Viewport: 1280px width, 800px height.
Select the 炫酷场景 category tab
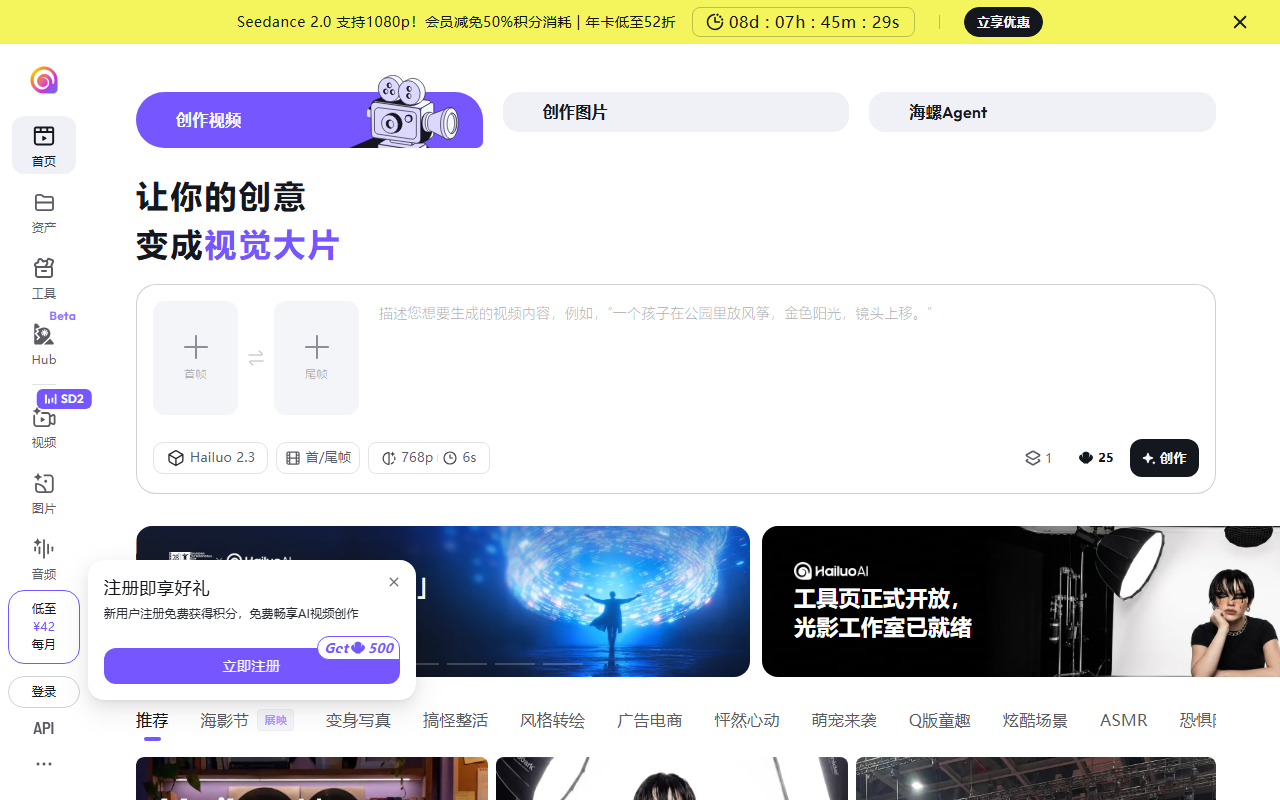1035,720
